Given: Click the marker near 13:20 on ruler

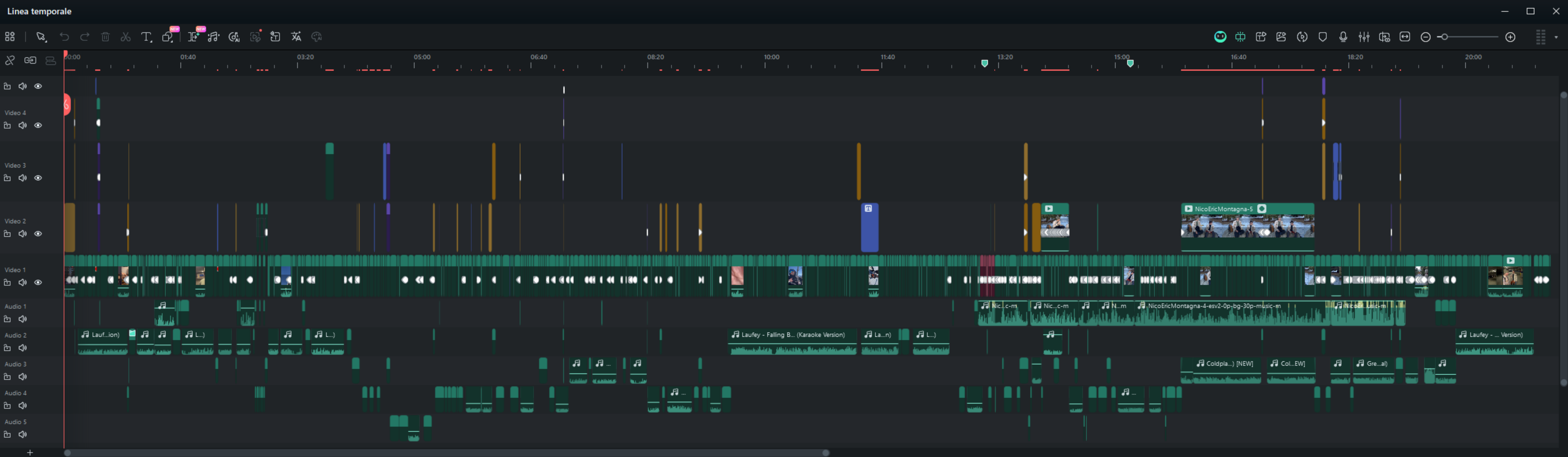Looking at the screenshot, I should pyautogui.click(x=985, y=63).
